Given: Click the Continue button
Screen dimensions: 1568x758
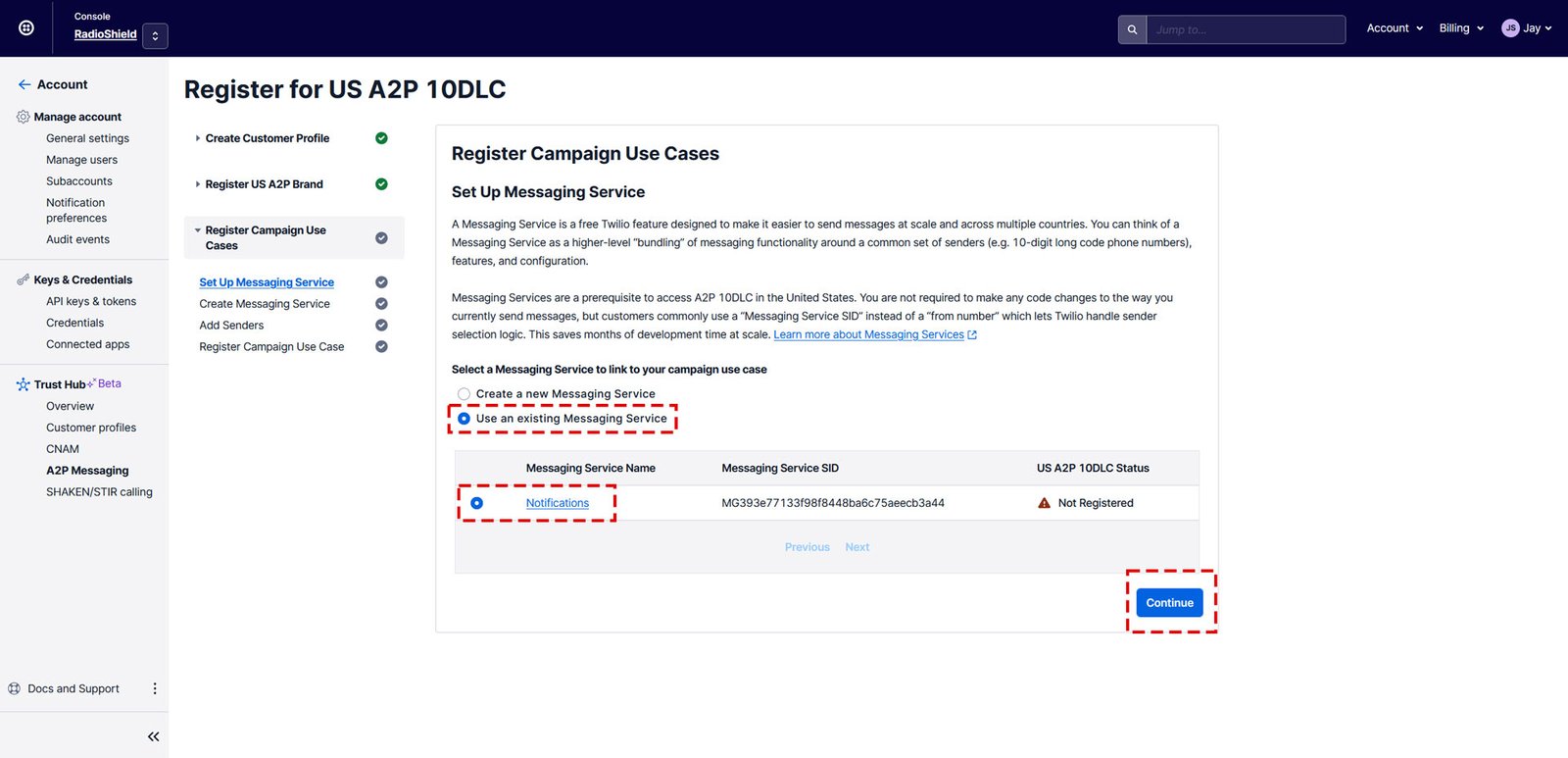Looking at the screenshot, I should pos(1169,603).
